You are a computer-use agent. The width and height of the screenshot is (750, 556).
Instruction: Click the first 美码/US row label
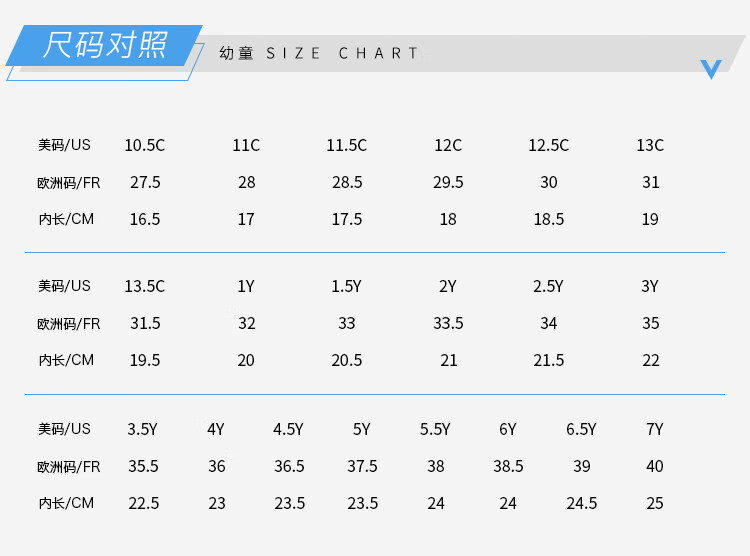point(64,145)
